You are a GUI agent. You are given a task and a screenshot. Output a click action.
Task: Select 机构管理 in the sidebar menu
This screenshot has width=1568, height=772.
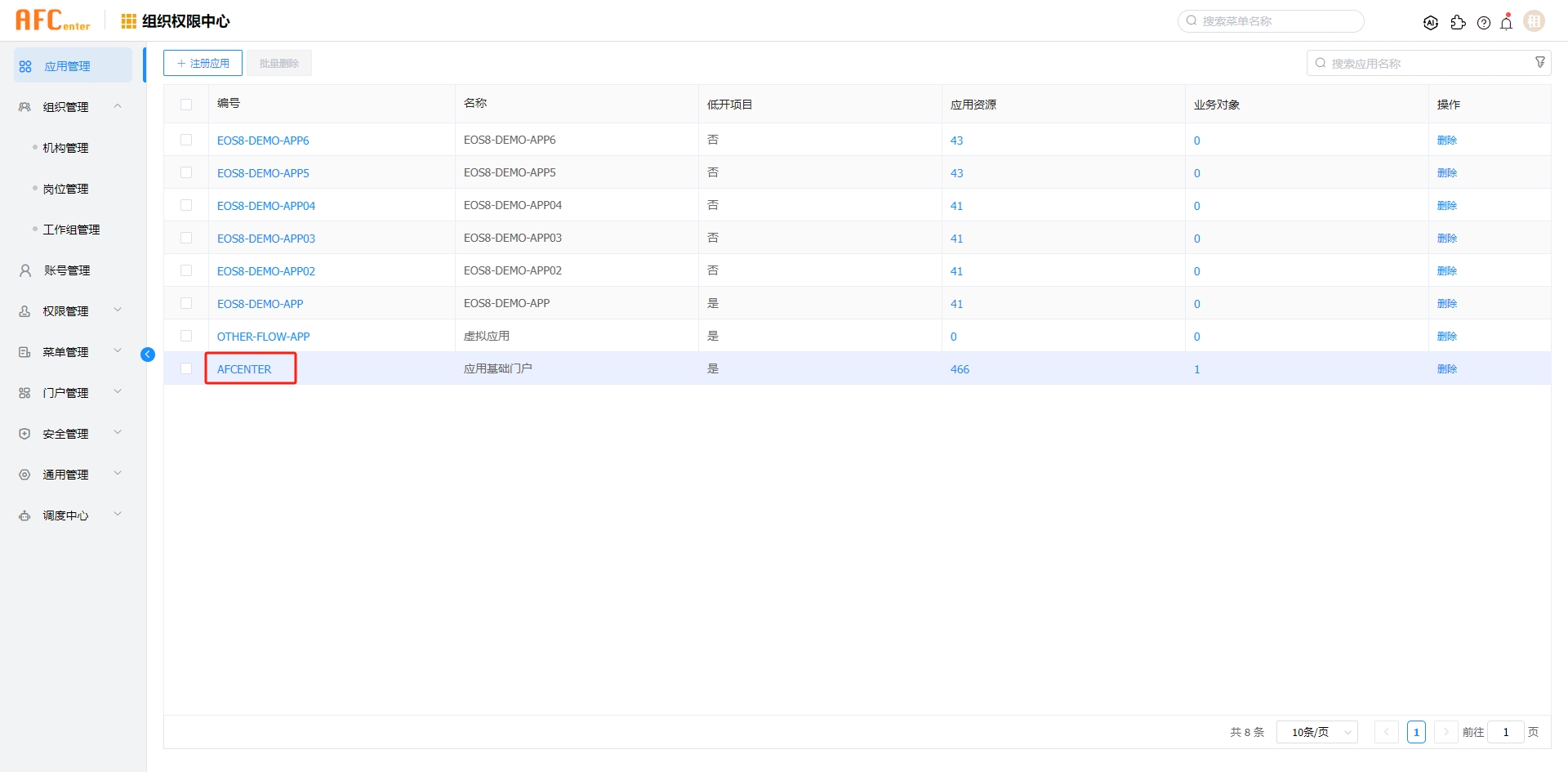[x=67, y=147]
